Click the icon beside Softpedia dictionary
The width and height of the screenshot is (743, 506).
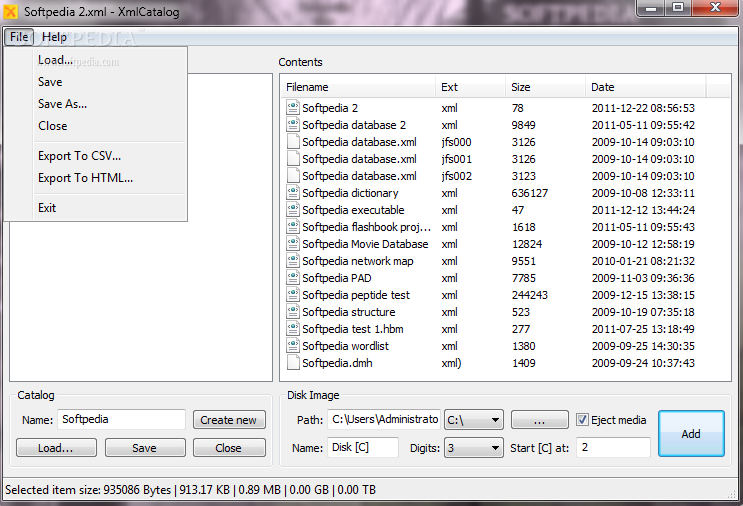pos(293,193)
